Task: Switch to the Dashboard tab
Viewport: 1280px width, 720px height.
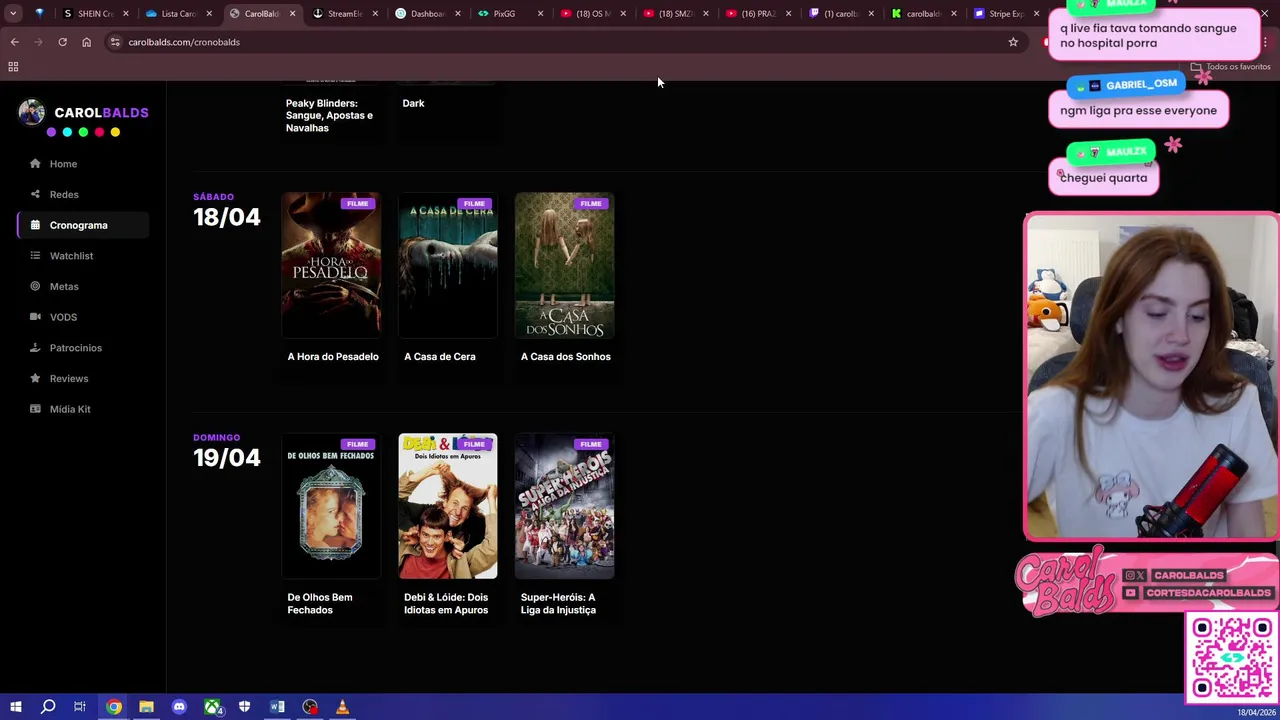Action: pos(428,14)
